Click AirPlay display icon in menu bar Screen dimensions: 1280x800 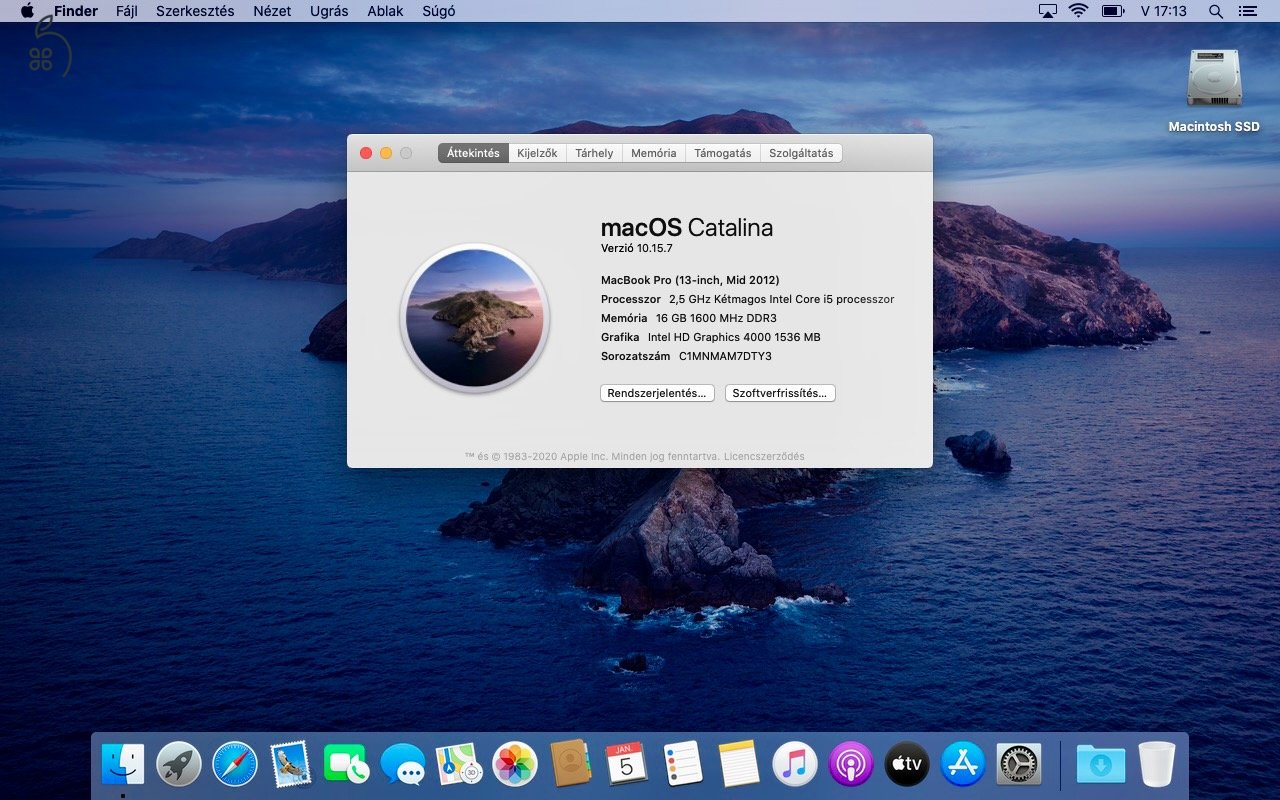tap(1047, 11)
